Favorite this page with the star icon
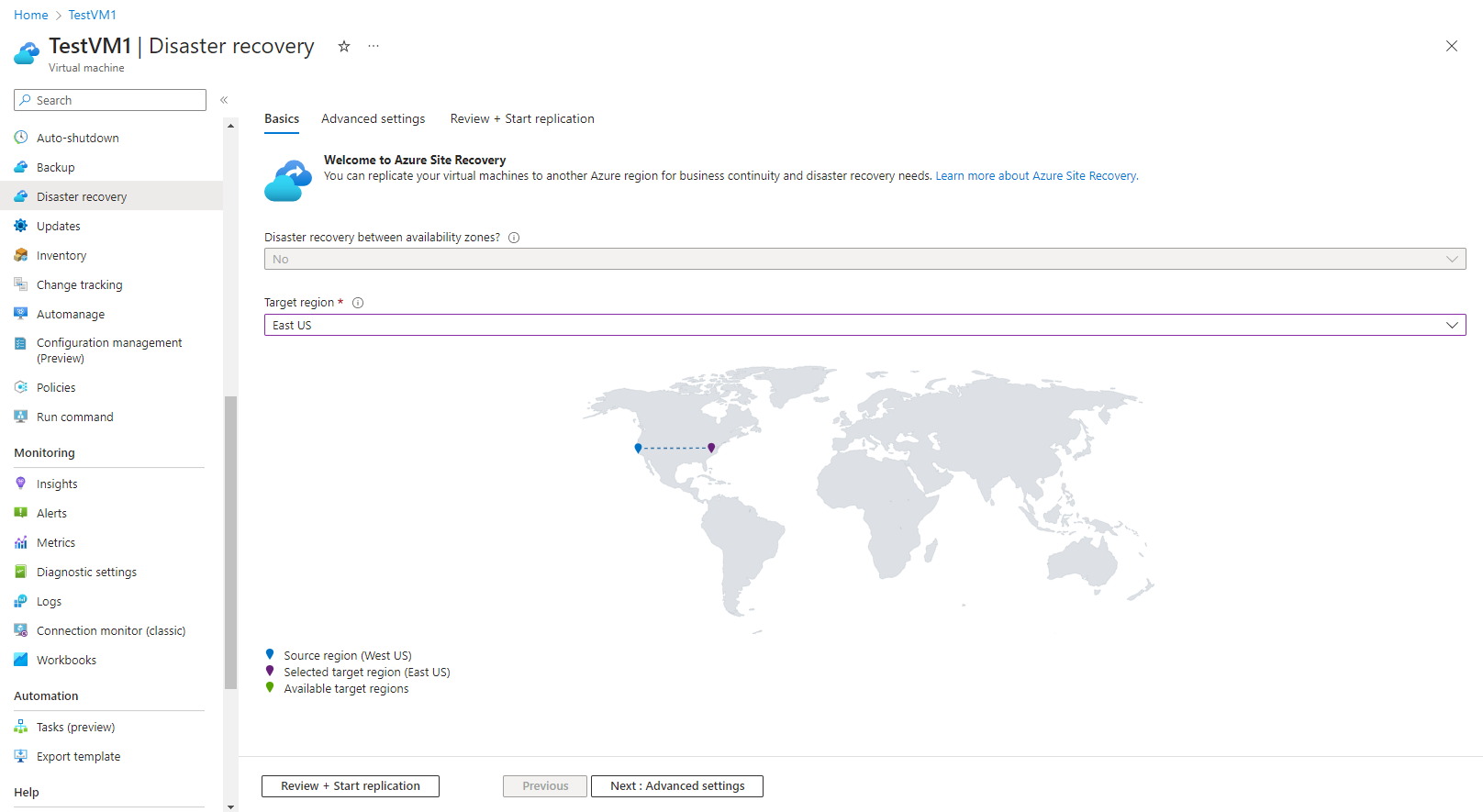Screen dimensions: 1483x812 point(344,46)
